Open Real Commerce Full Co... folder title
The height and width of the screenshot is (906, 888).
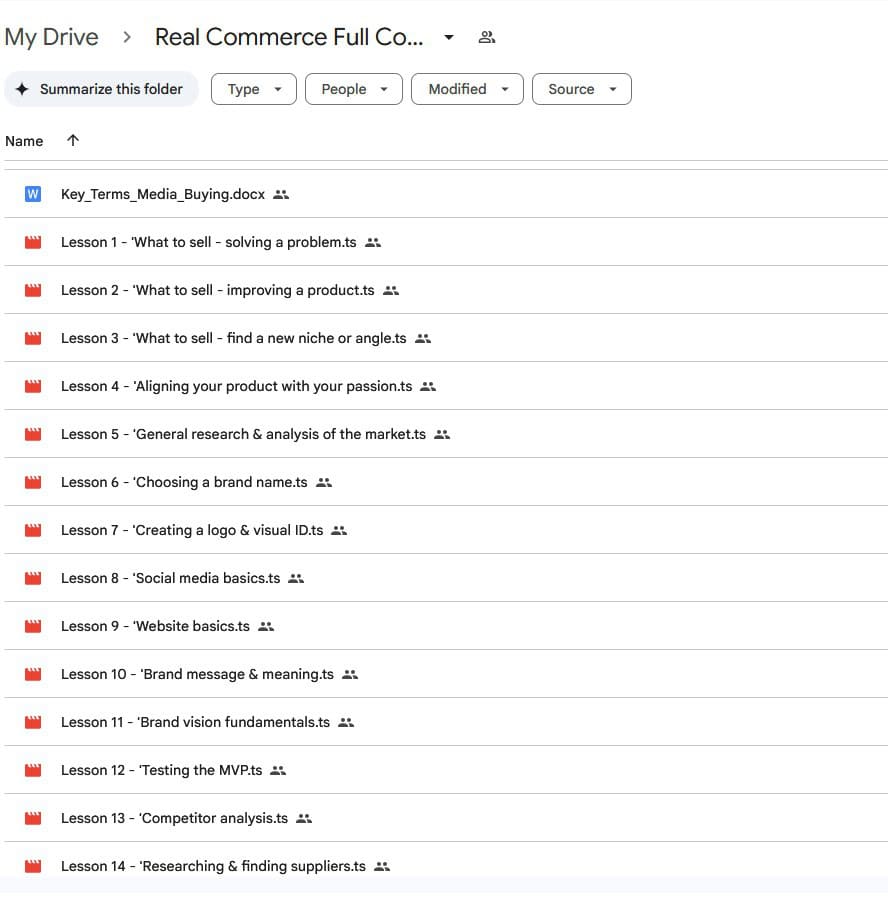tap(289, 38)
